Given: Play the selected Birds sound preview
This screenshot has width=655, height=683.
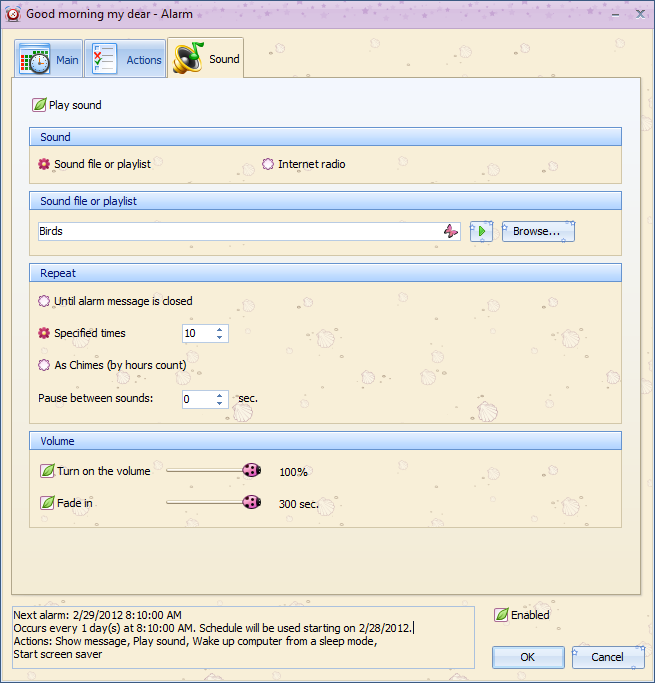Looking at the screenshot, I should [x=481, y=231].
